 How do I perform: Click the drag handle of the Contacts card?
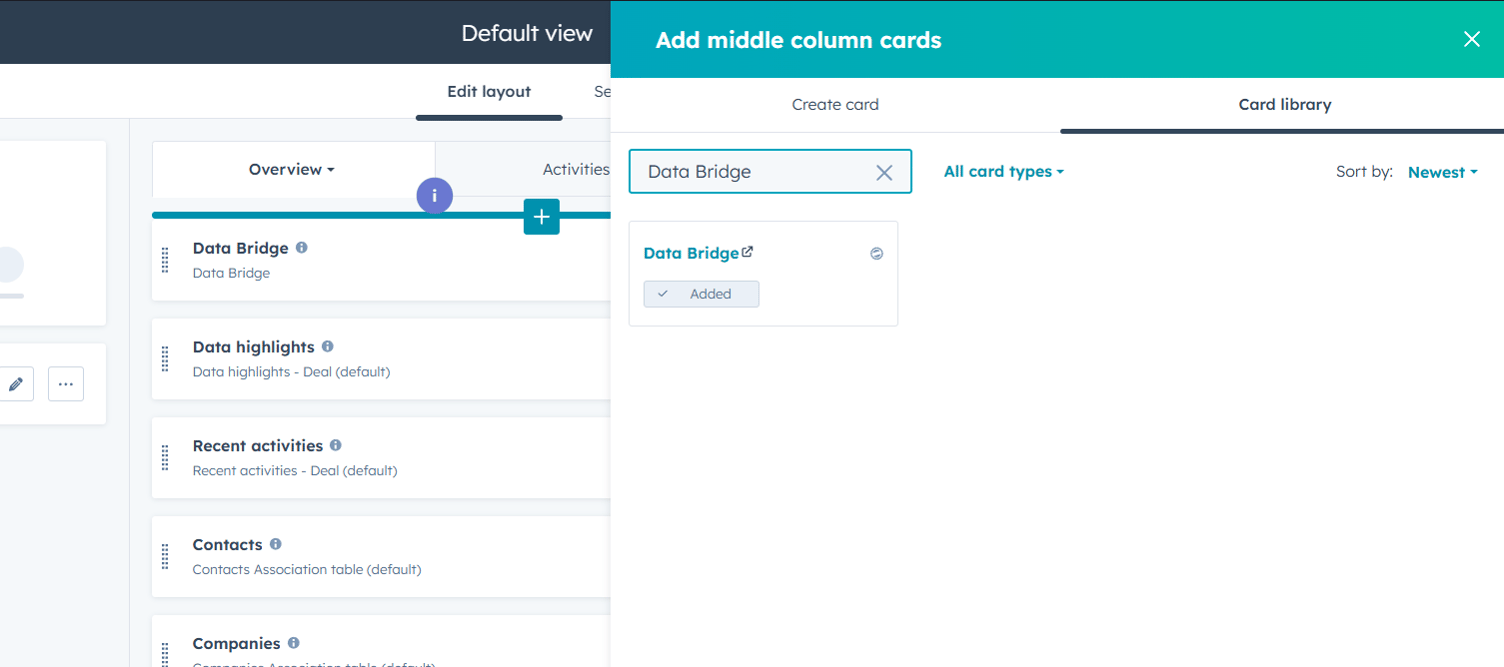tap(165, 557)
